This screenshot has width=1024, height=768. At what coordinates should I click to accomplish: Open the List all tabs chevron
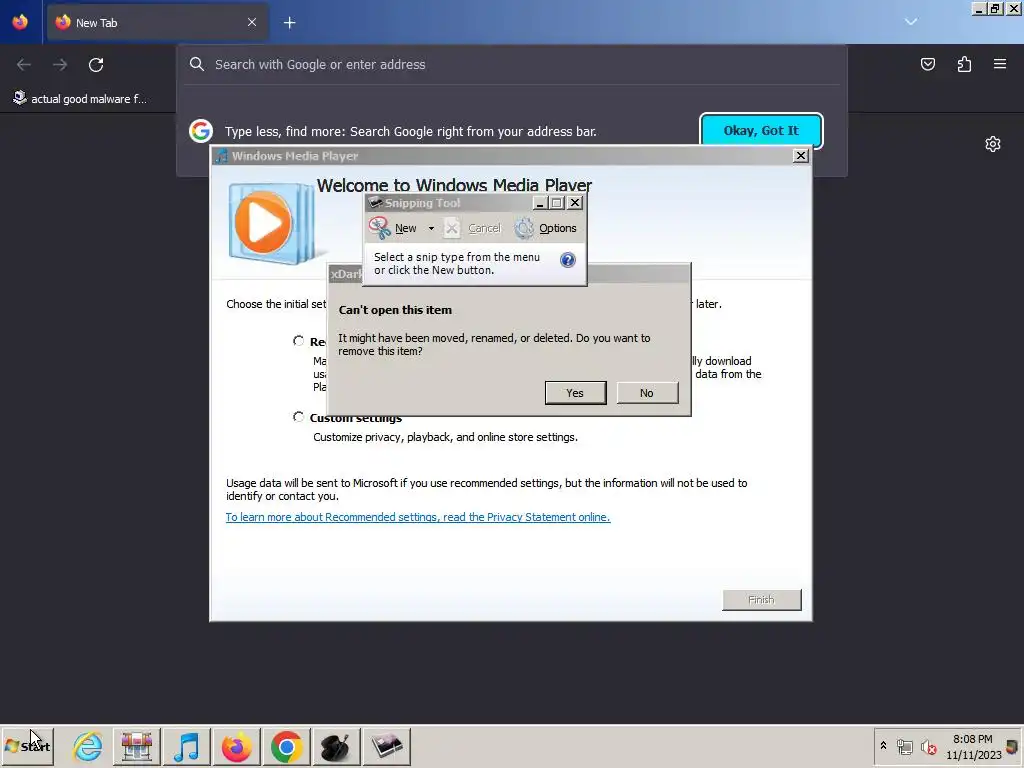pos(911,22)
